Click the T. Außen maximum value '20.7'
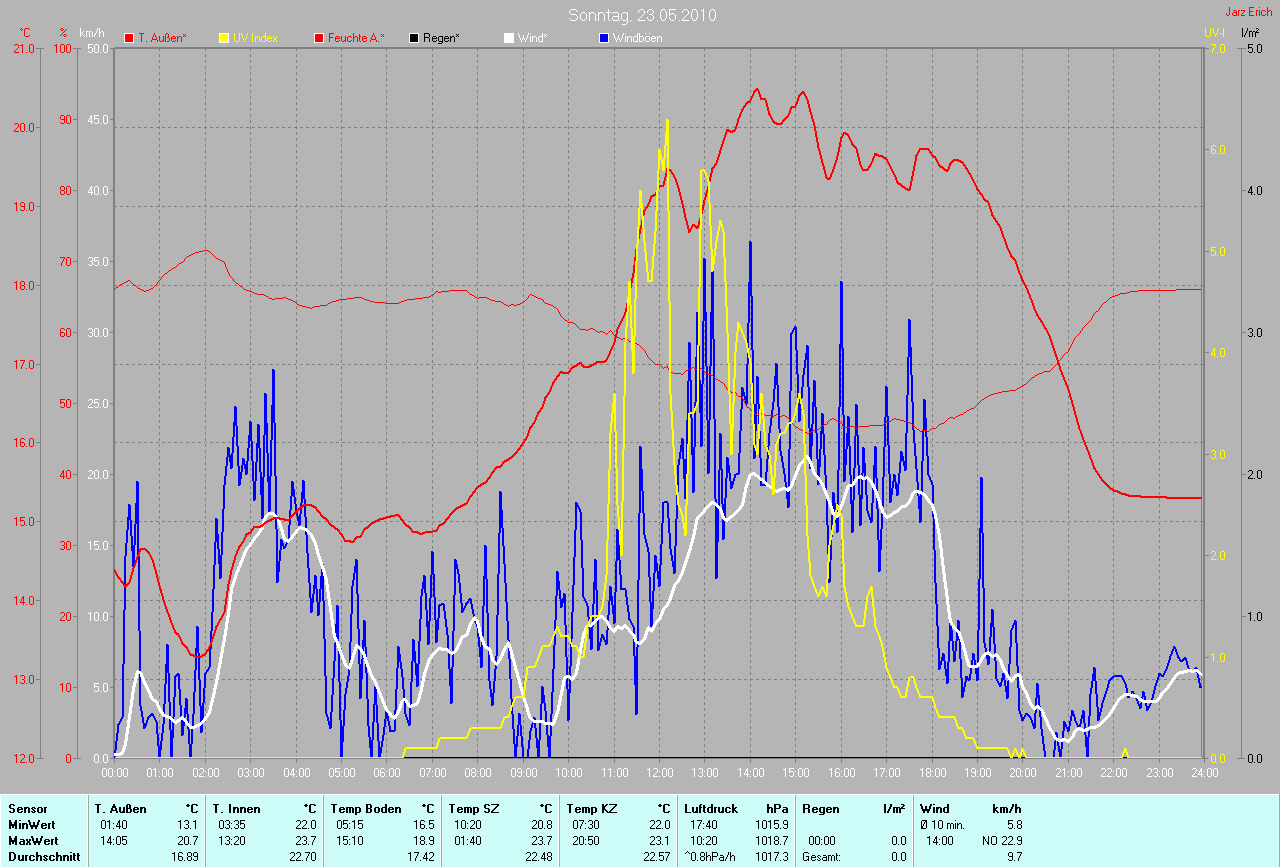Viewport: 1280px width, 867px height. [189, 840]
